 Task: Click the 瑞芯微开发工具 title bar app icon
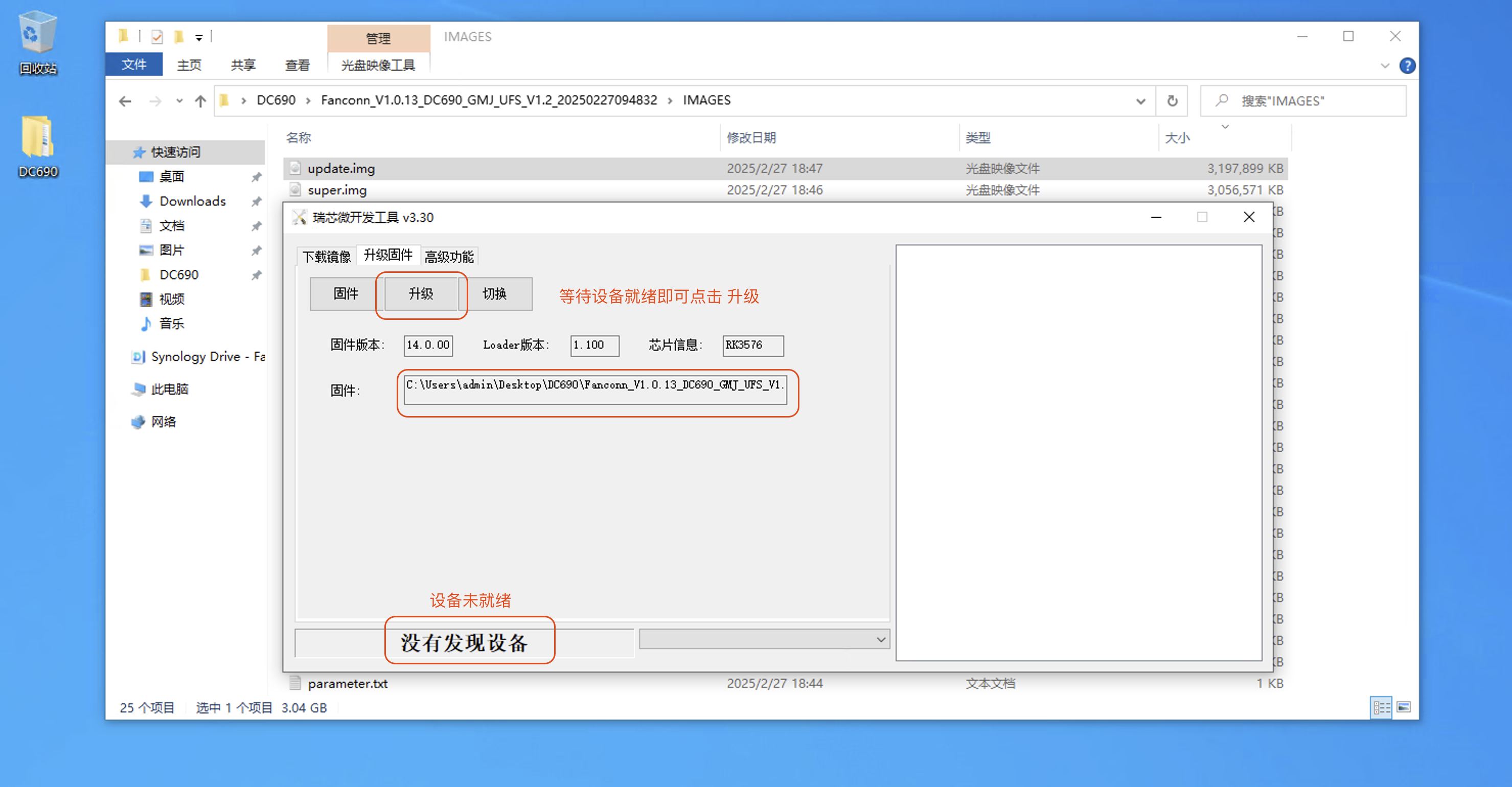[300, 217]
